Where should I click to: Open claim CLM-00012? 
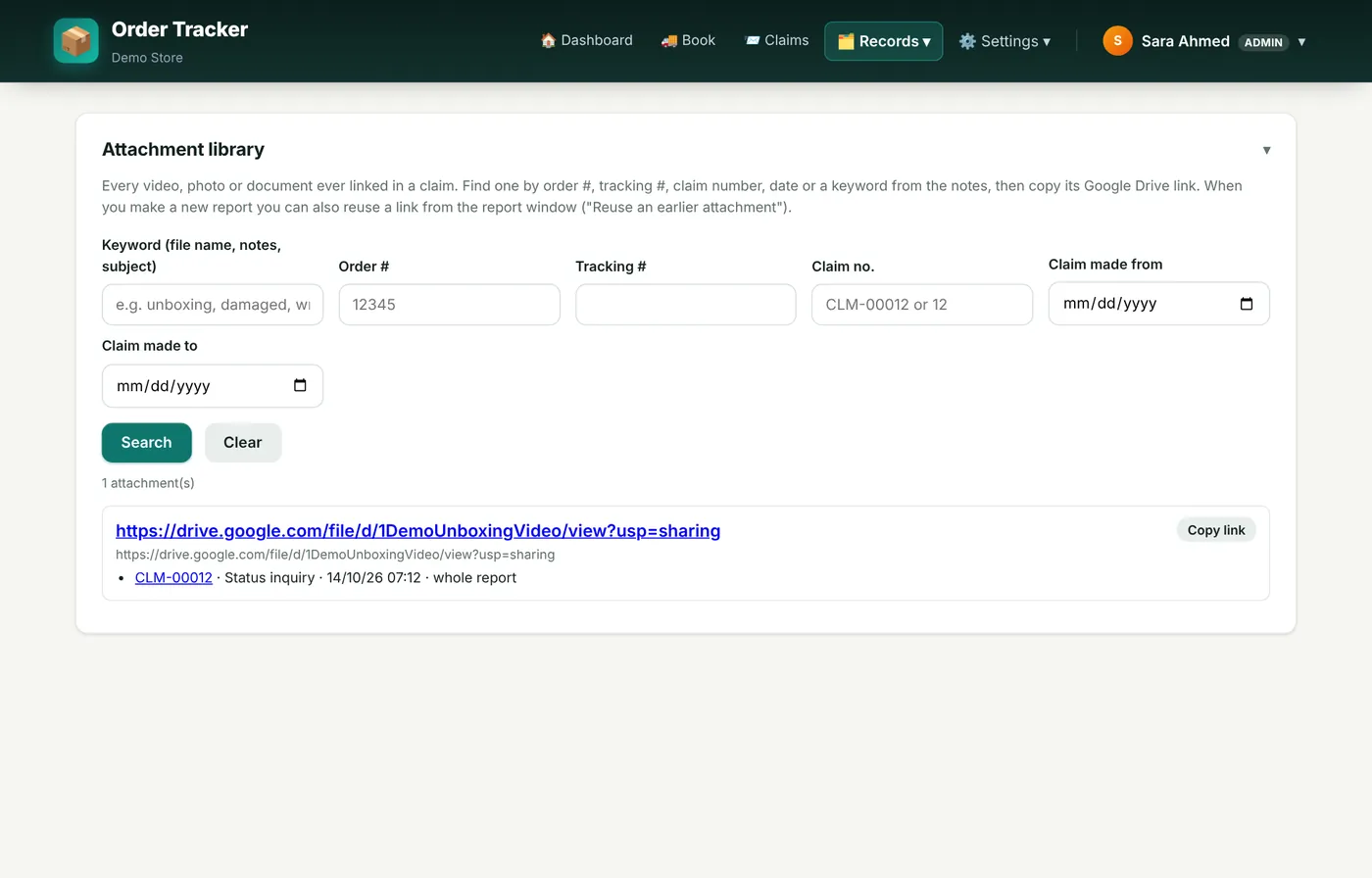pos(173,578)
